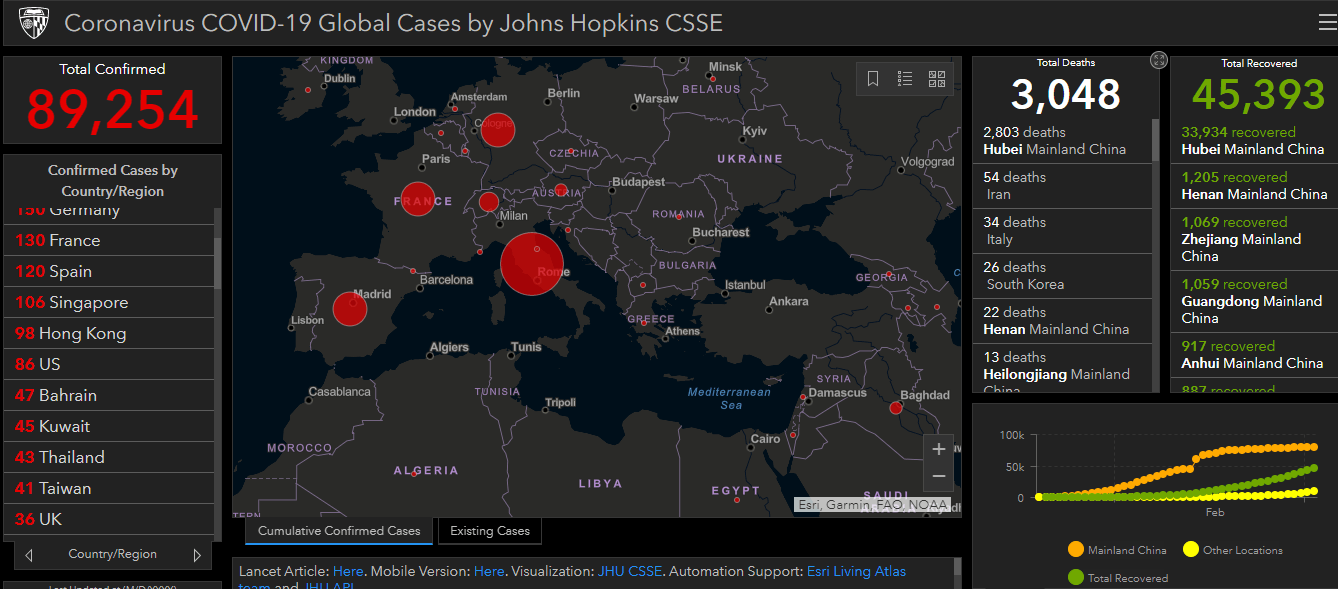Select '45 Kuwait' in country list
This screenshot has width=1338, height=589.
109,426
